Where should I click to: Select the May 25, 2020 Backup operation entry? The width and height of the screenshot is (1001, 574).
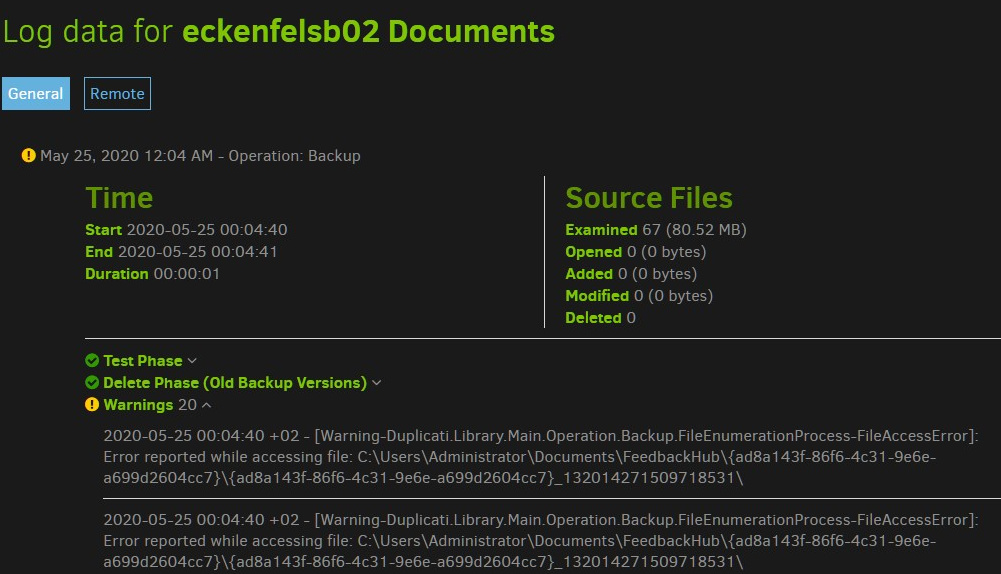coord(200,156)
